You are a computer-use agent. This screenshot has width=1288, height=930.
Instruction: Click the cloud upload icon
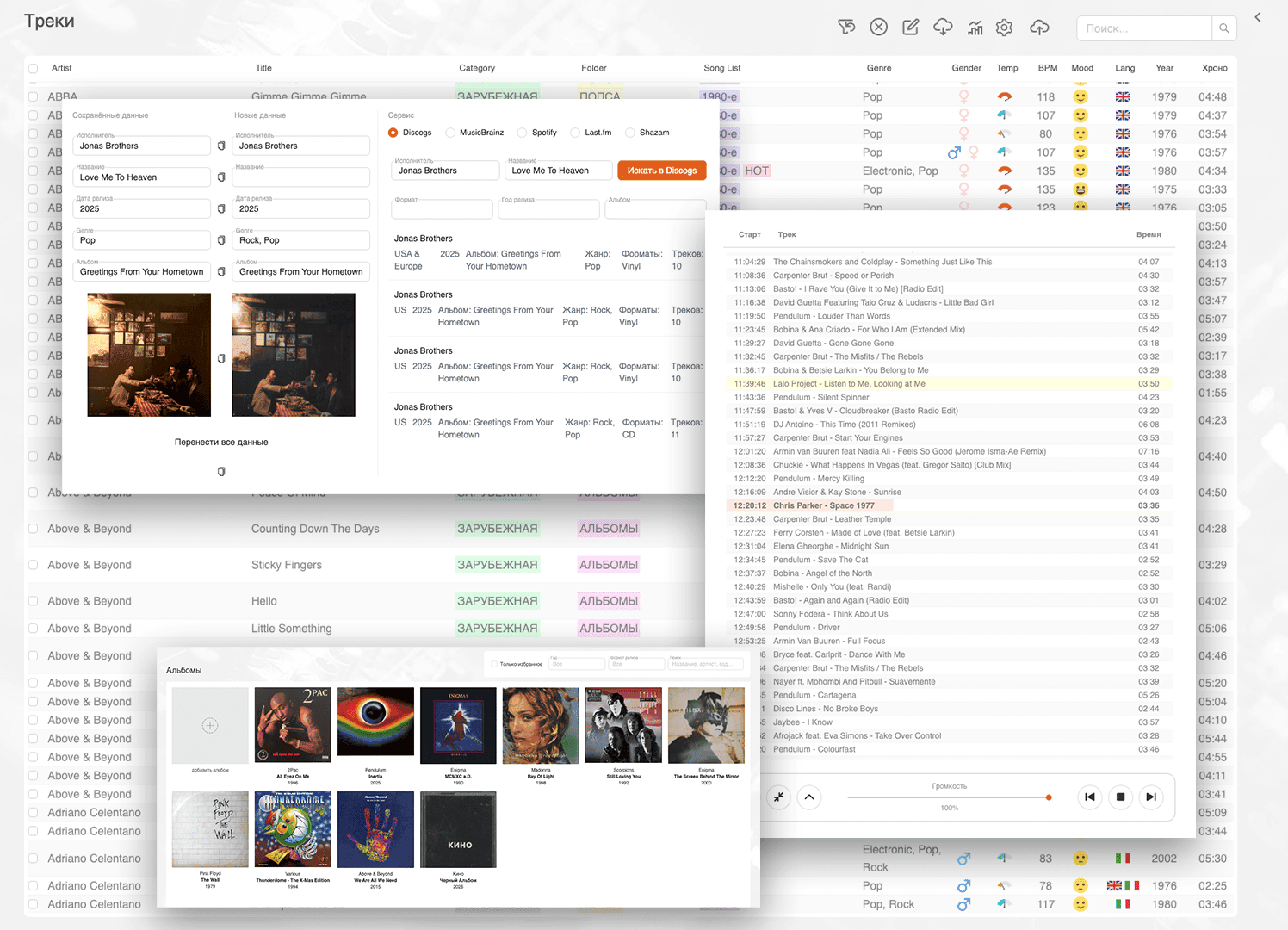[x=1039, y=28]
